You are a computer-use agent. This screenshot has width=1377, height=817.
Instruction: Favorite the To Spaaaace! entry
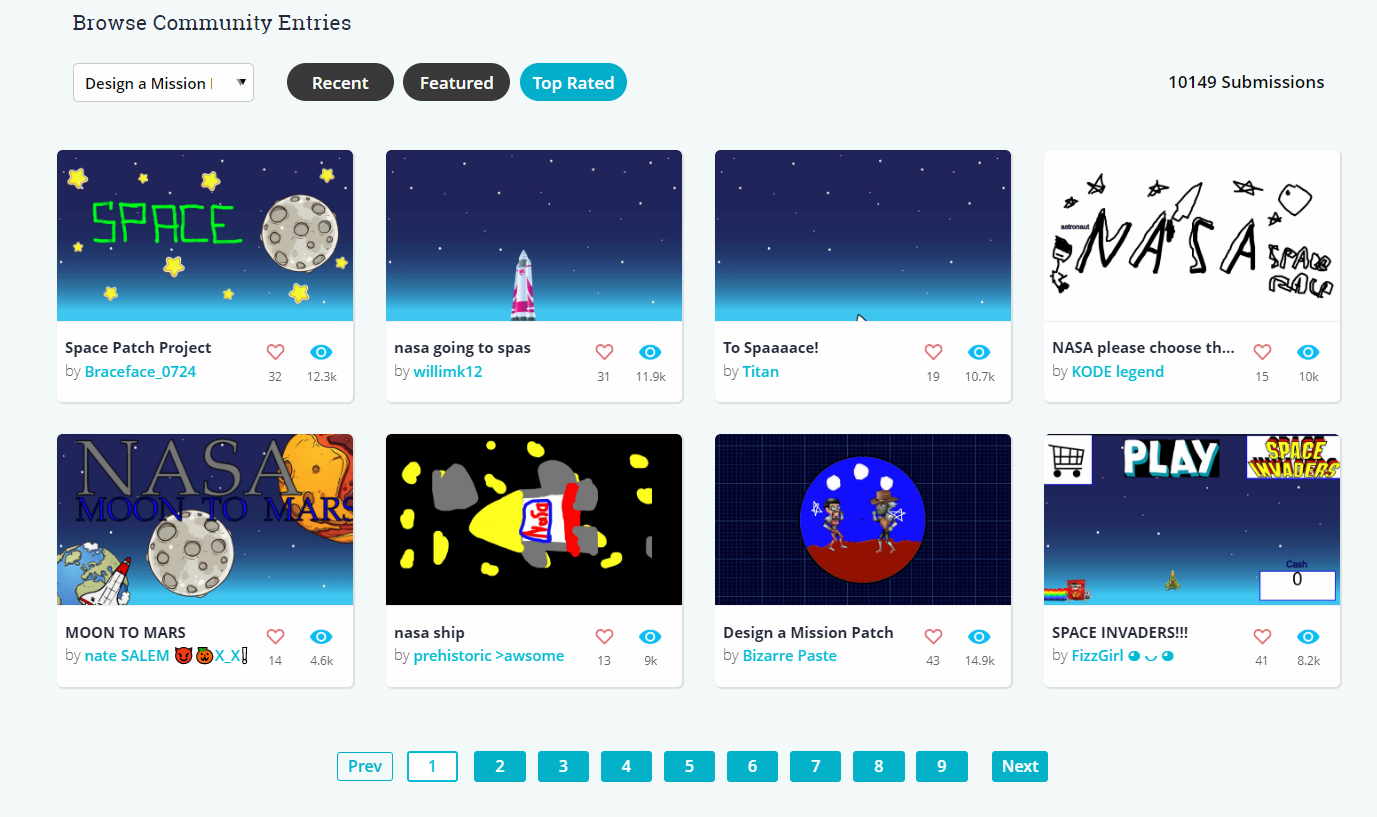click(x=933, y=352)
